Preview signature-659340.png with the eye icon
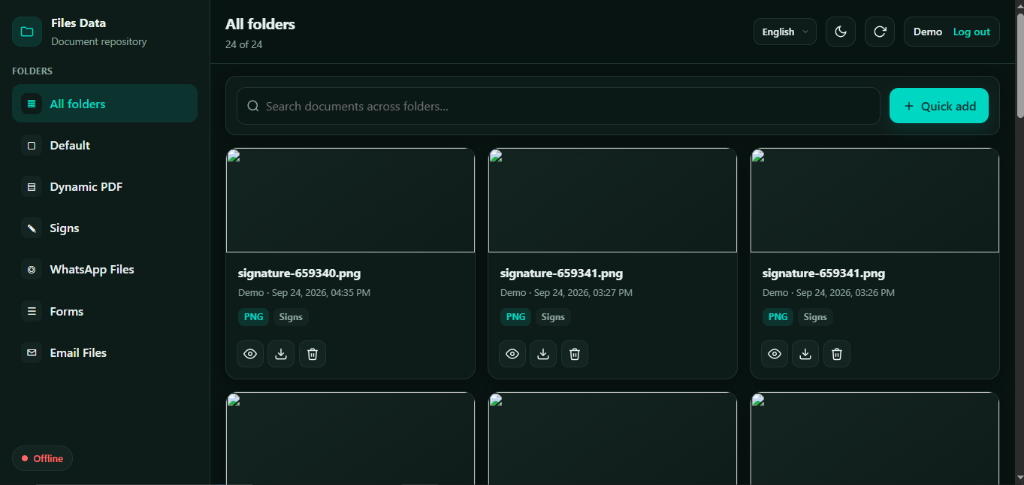1024x485 pixels. pyautogui.click(x=250, y=354)
